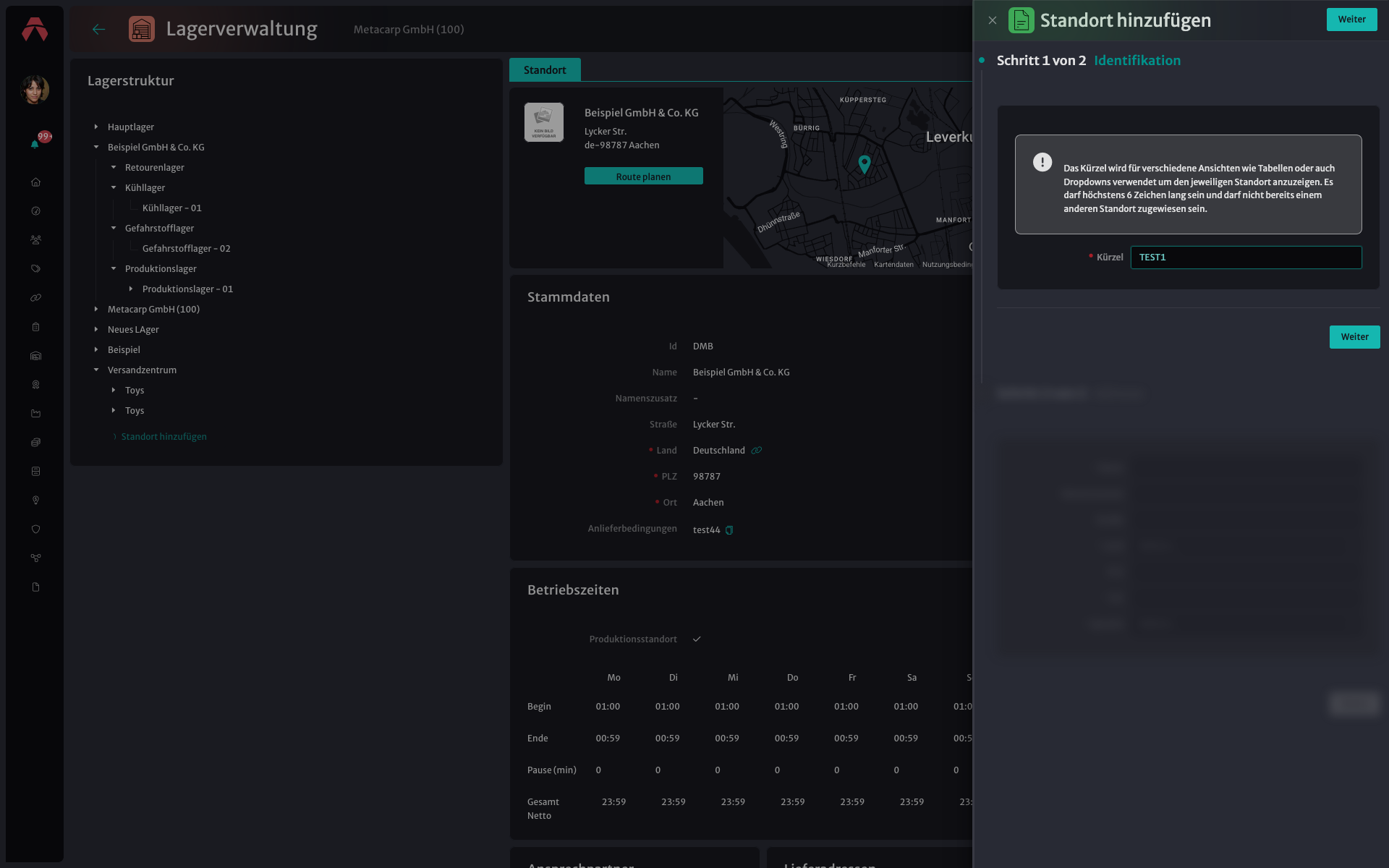This screenshot has width=1389, height=868.
Task: Collapse the Versandzentrum node
Action: (96, 370)
